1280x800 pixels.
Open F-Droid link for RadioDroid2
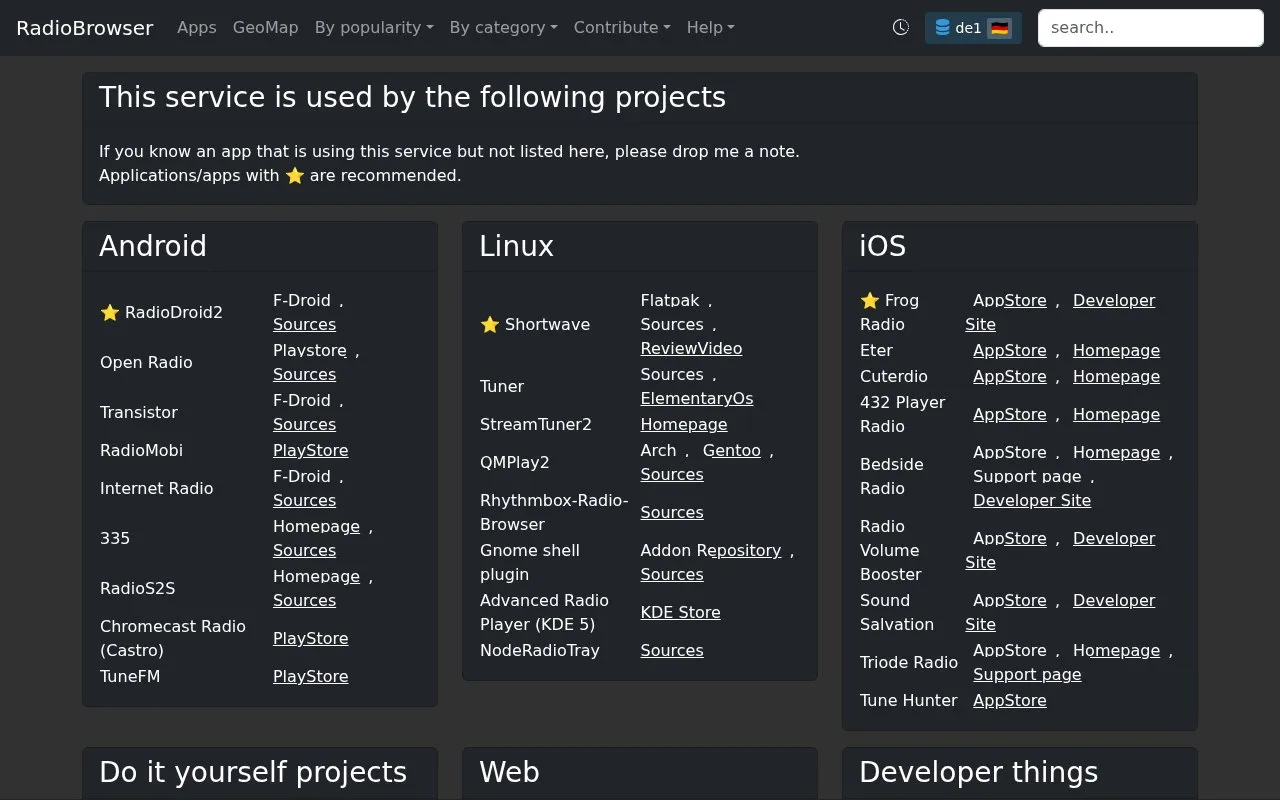tap(302, 301)
